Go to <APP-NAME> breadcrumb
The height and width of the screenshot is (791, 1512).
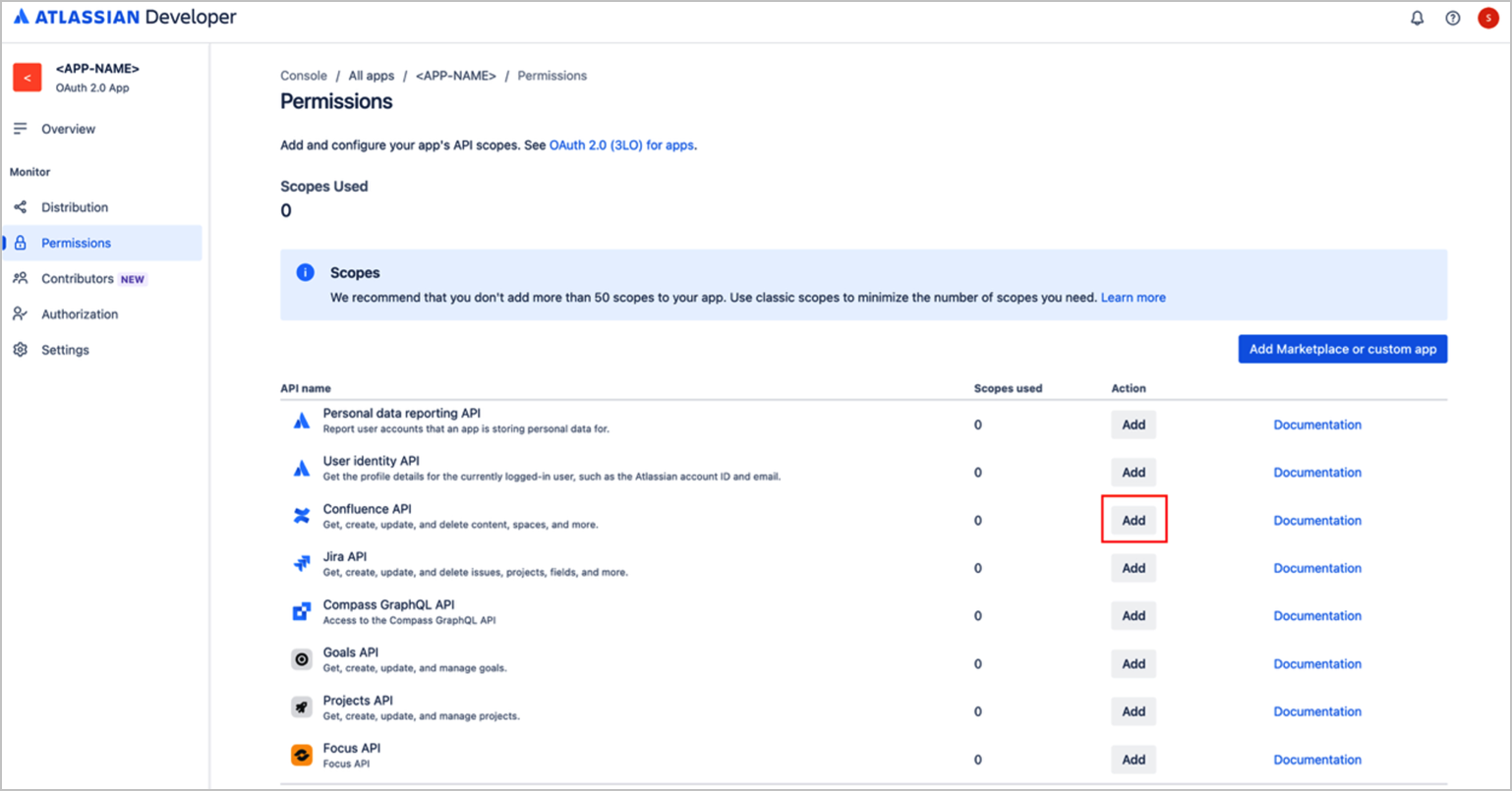click(456, 76)
